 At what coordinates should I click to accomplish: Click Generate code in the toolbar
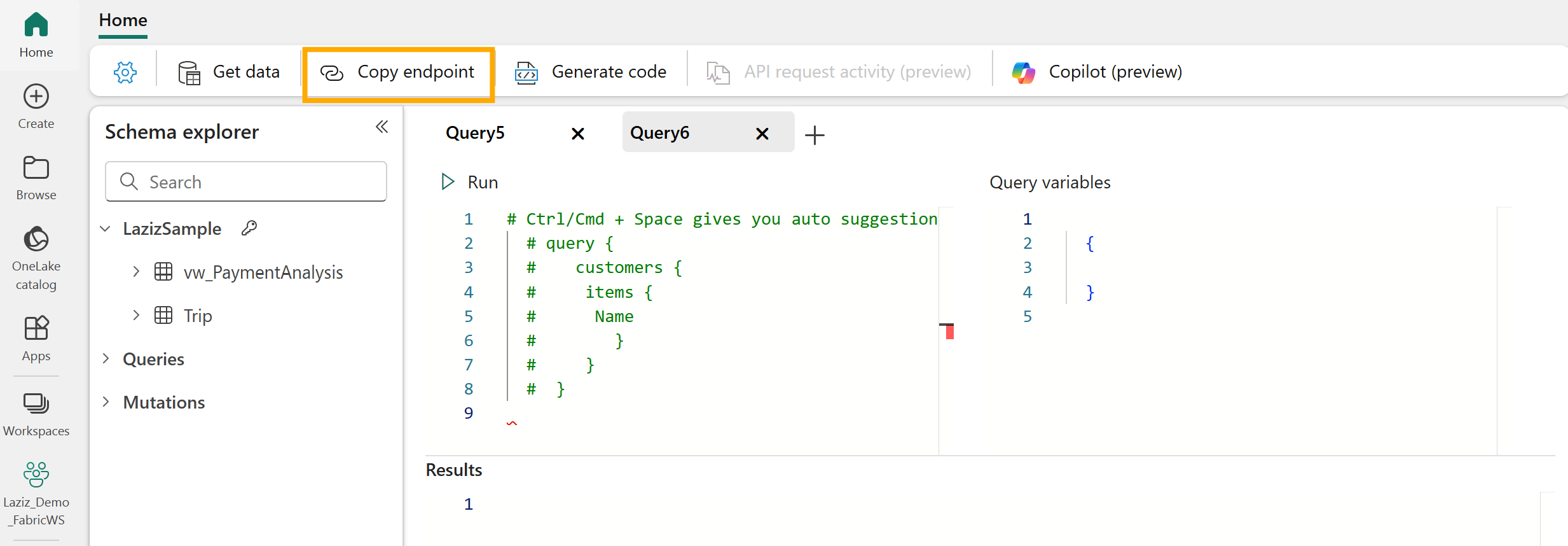pos(591,72)
